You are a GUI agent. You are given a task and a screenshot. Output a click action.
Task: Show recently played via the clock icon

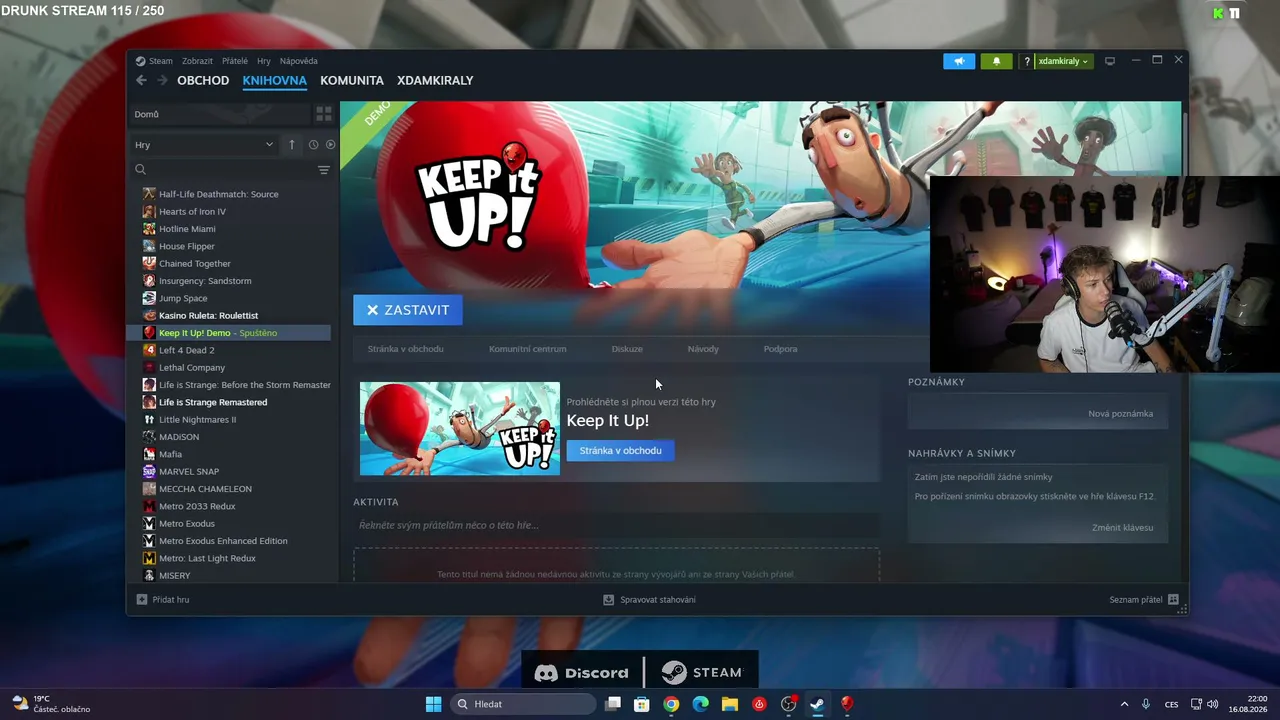(313, 145)
